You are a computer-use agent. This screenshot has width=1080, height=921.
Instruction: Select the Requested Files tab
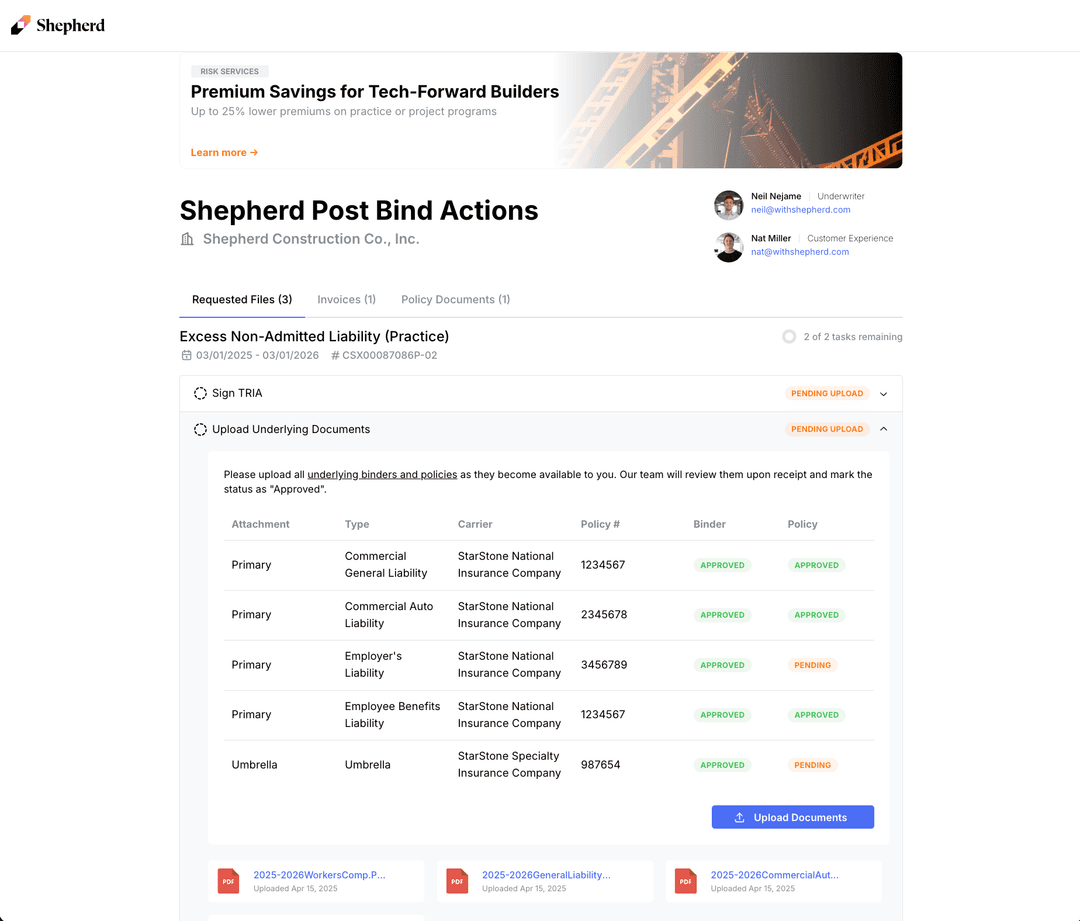[x=242, y=300]
